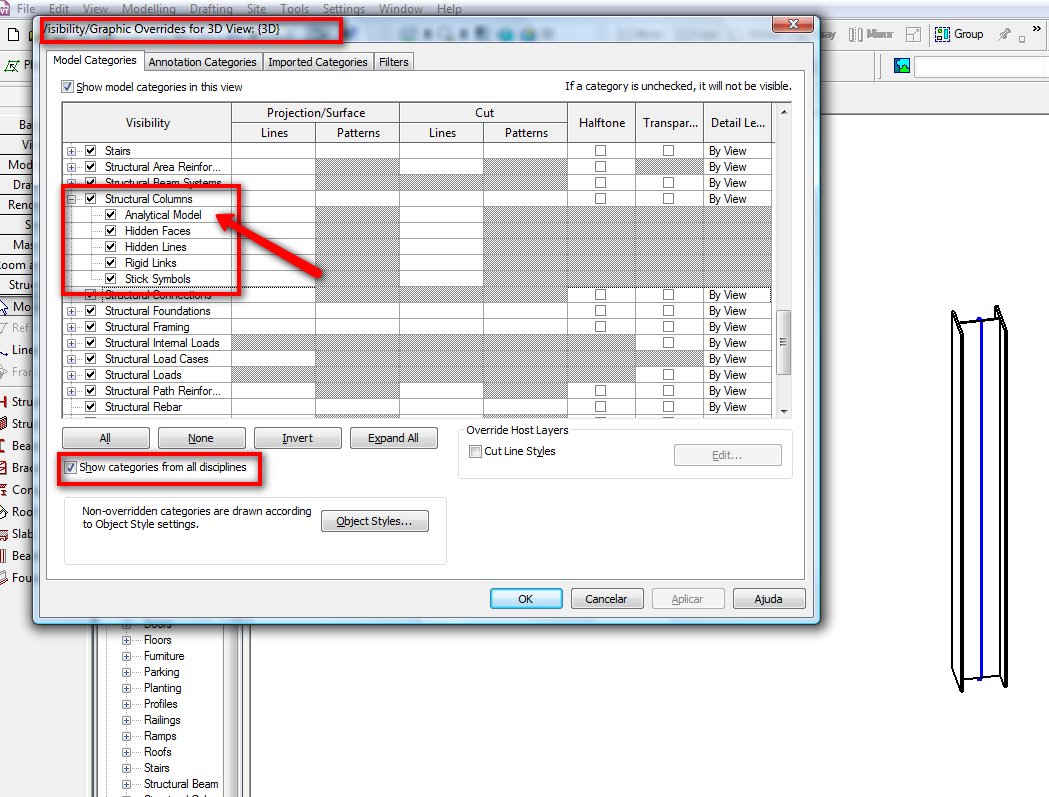Click the Resize tool icon next to Mirror
The height and width of the screenshot is (797, 1049).
click(x=913, y=34)
